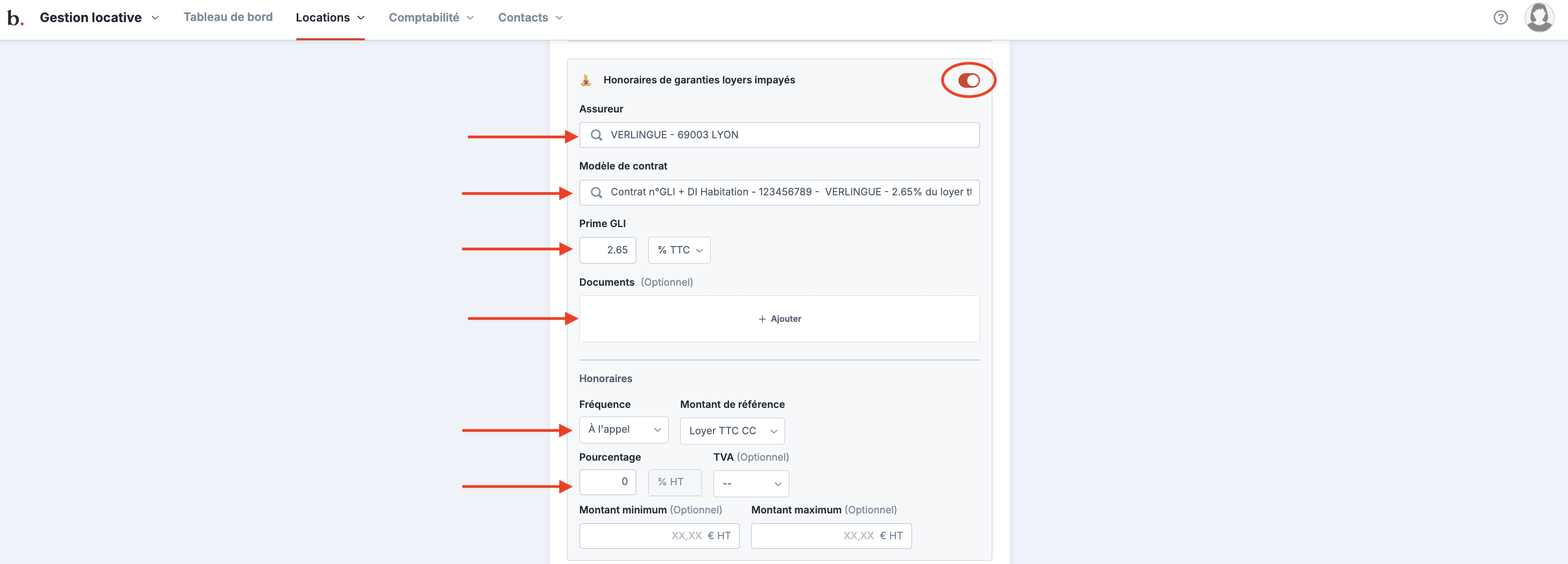This screenshot has height=564, width=1568.
Task: Open the help question mark icon
Action: 1501,18
